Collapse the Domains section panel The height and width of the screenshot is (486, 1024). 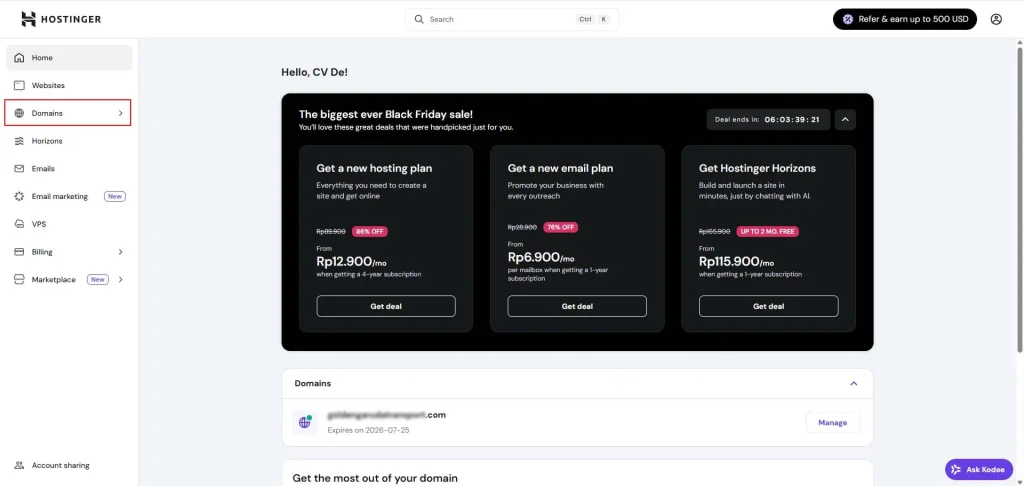(853, 383)
